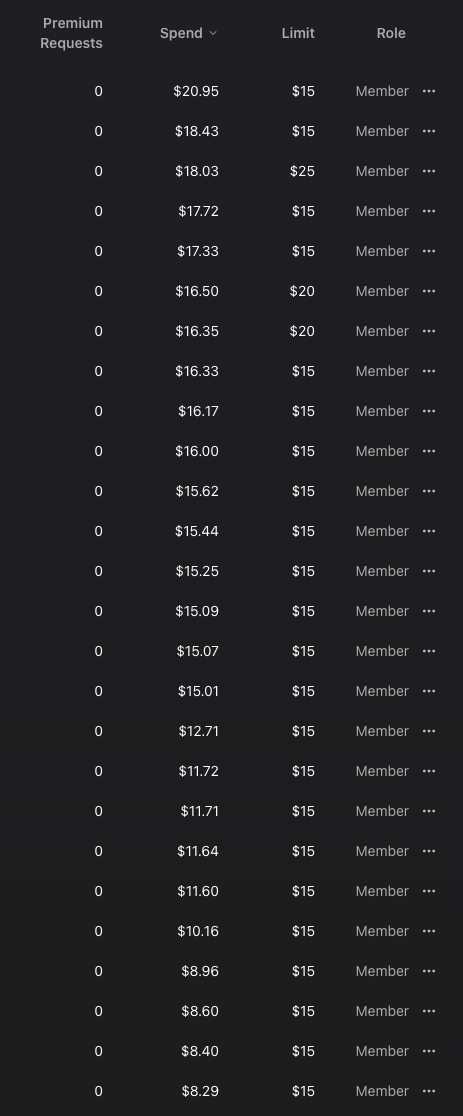
Task: Toggle sort order via Spend chevron
Action: point(212,33)
